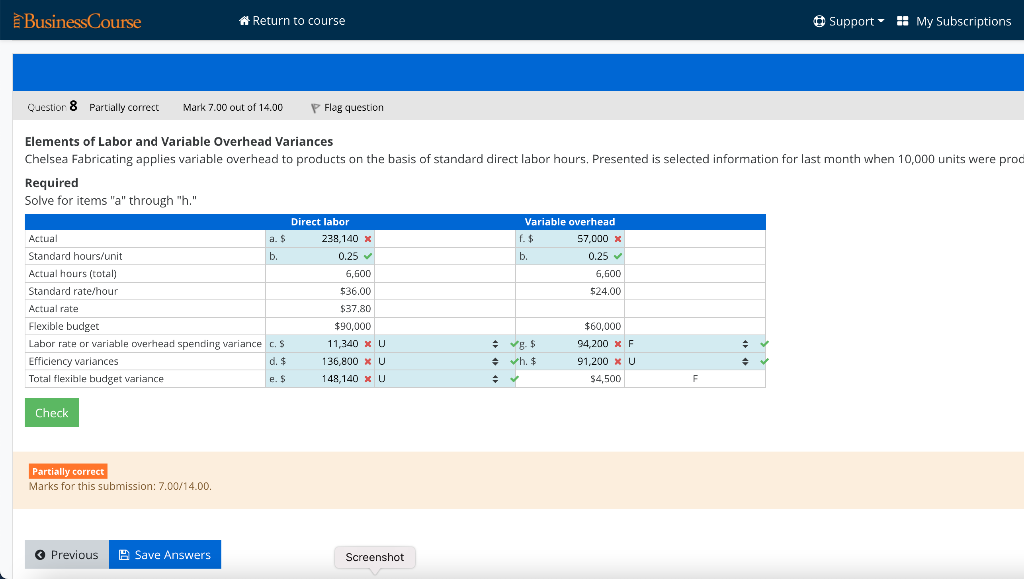Click the back arrow icon on Previous button
Screen dimensions: 1024x579
pyautogui.click(x=37, y=554)
